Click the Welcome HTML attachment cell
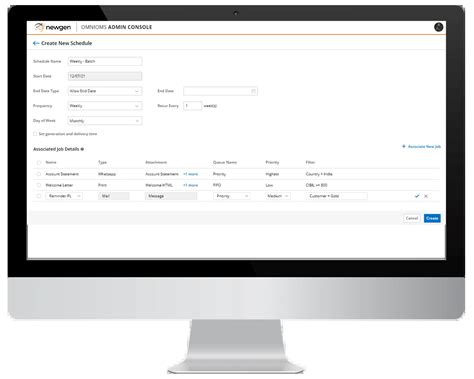The height and width of the screenshot is (379, 474). 159,185
